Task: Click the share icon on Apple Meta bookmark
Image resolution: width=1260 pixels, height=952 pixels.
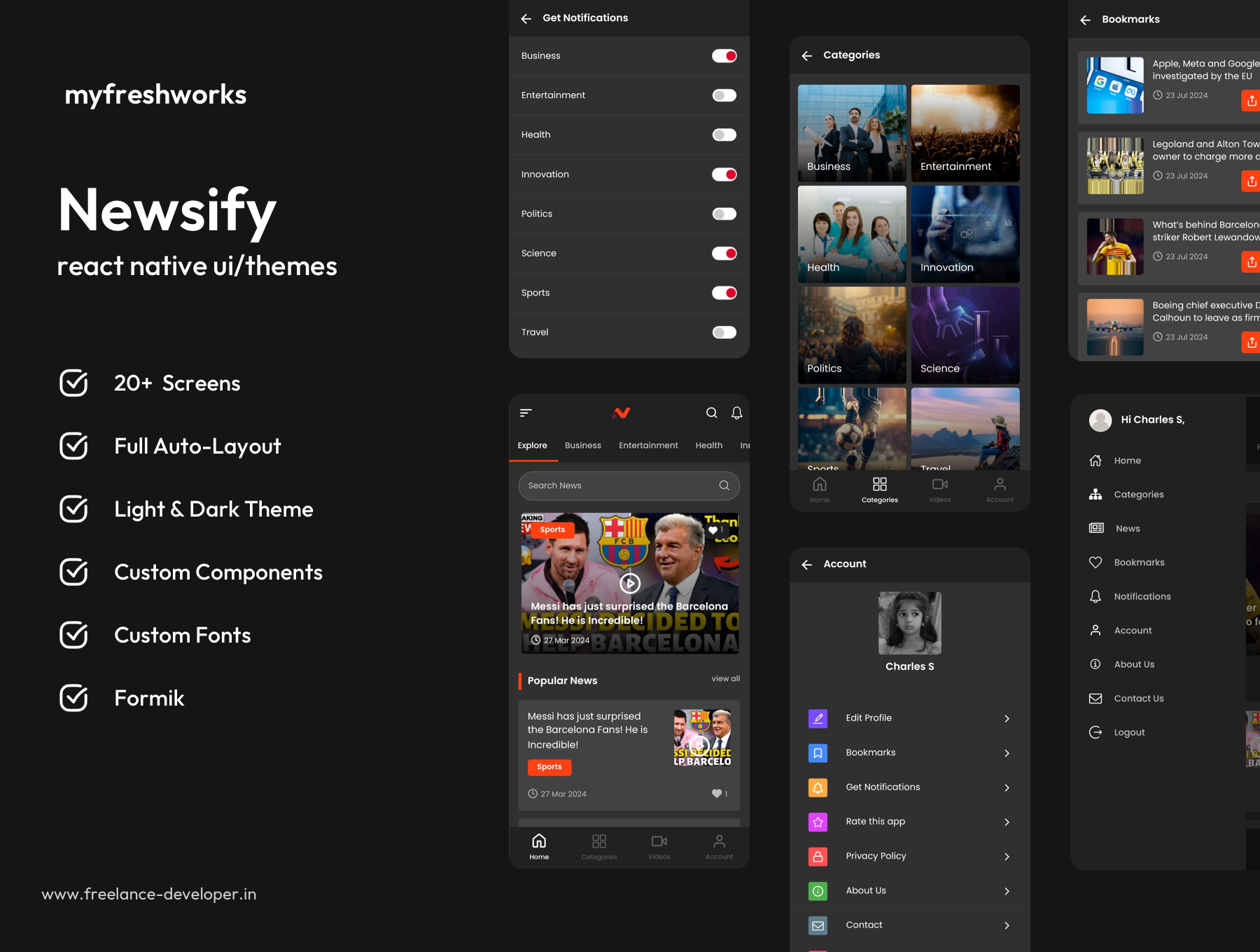Action: coord(1251,101)
